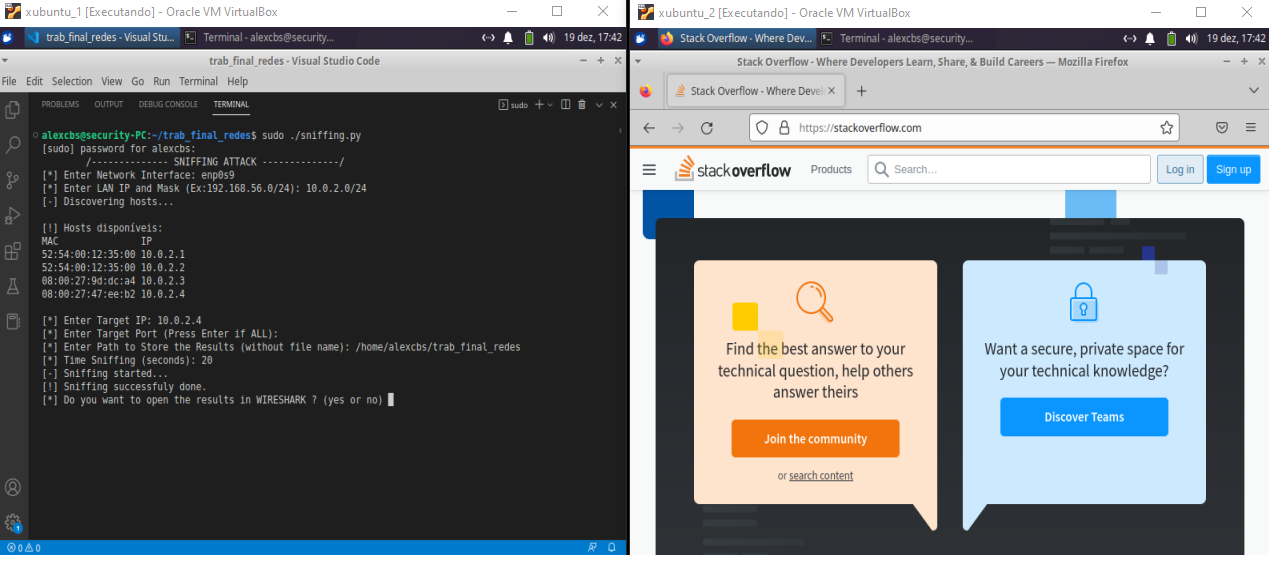Open the Source Control view
This screenshot has height=562, width=1284.
pyautogui.click(x=13, y=180)
